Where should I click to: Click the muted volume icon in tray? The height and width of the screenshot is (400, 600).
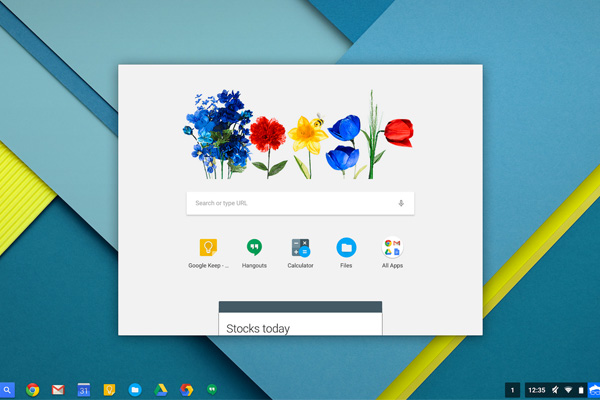(555, 390)
